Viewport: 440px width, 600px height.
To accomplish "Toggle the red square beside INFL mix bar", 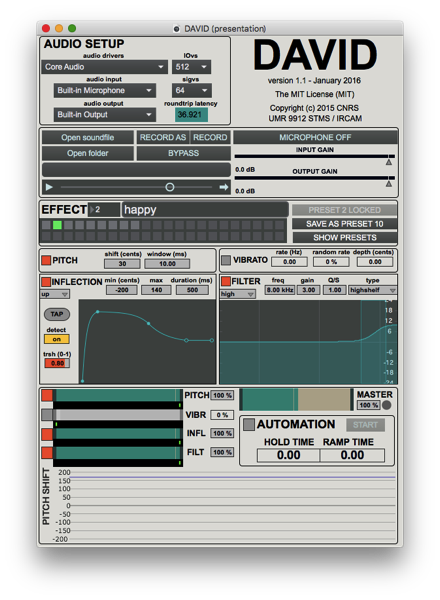I will (x=47, y=434).
